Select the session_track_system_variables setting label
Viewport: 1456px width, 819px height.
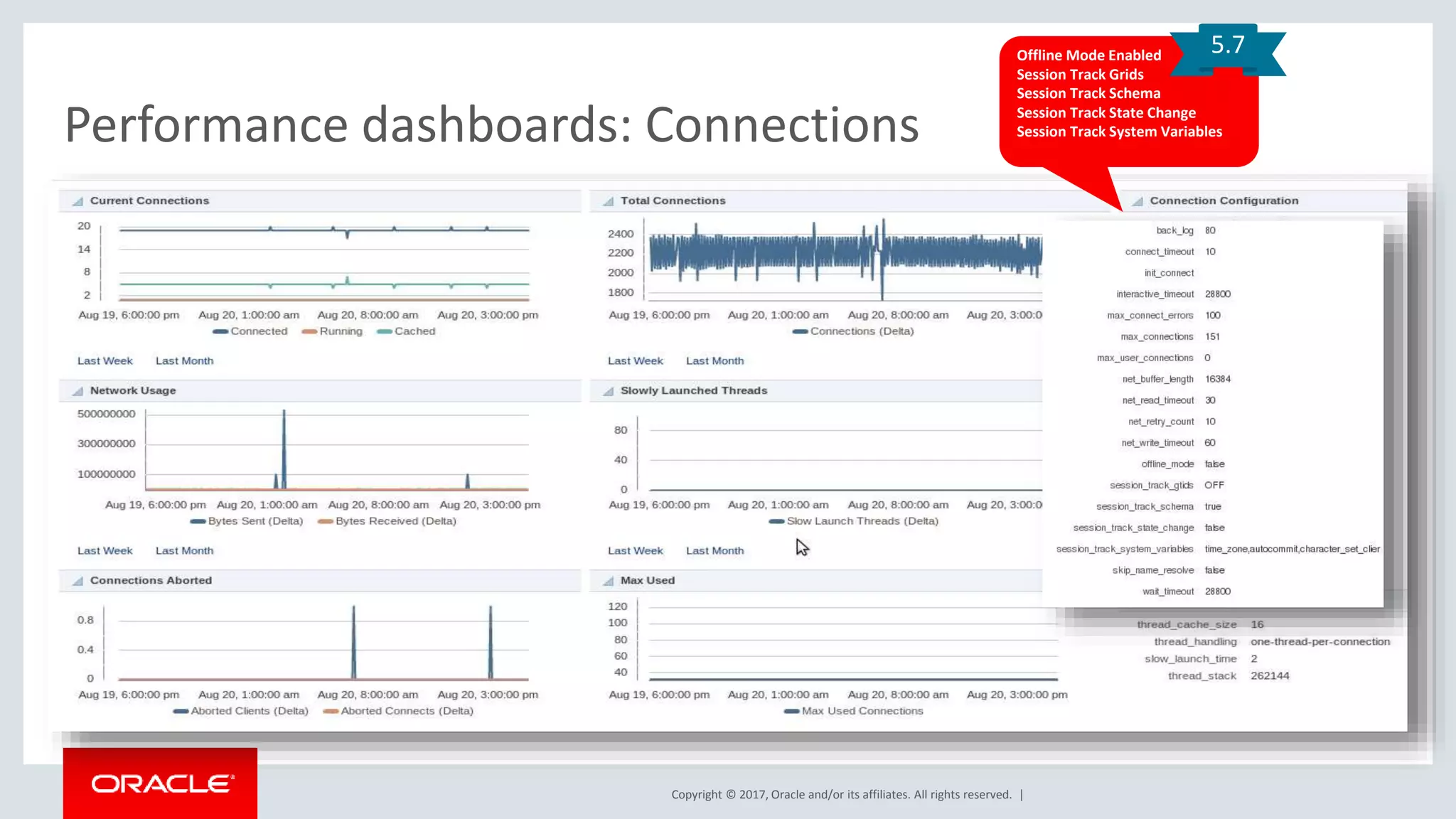click(1125, 550)
